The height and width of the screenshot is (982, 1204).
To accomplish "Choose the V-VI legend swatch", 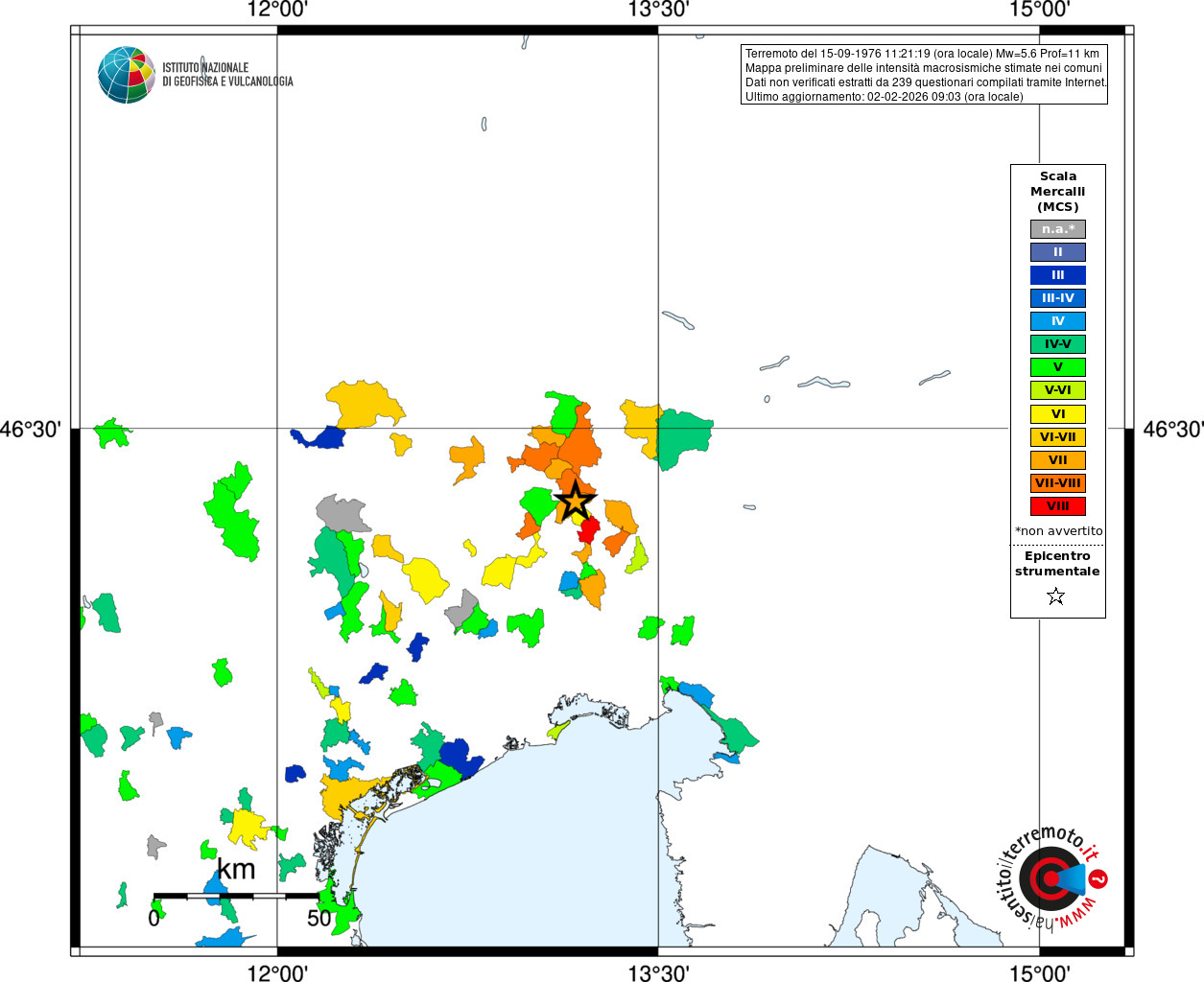I will click(1057, 390).
